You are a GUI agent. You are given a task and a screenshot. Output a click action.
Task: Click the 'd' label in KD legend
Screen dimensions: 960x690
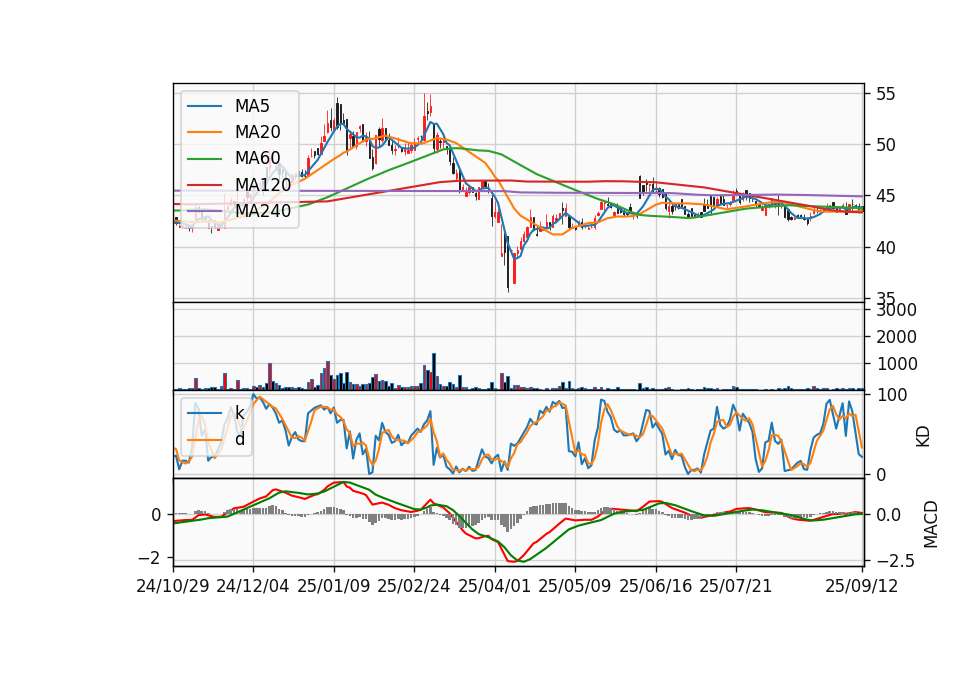coord(239,439)
